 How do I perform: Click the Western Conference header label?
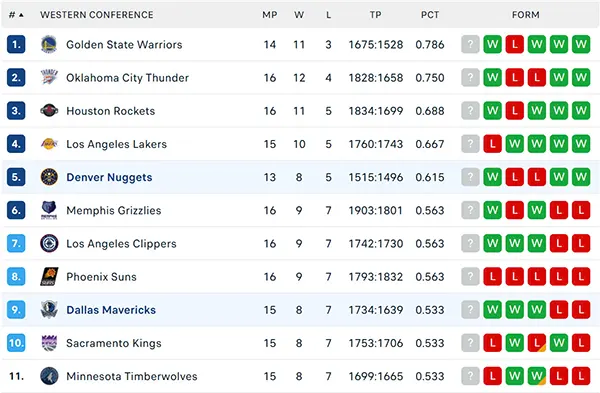pyautogui.click(x=97, y=15)
